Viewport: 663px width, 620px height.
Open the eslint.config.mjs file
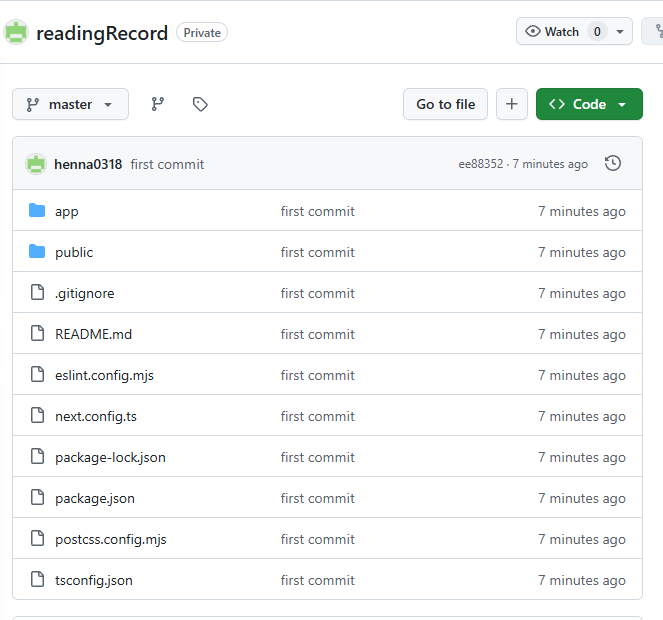click(104, 376)
